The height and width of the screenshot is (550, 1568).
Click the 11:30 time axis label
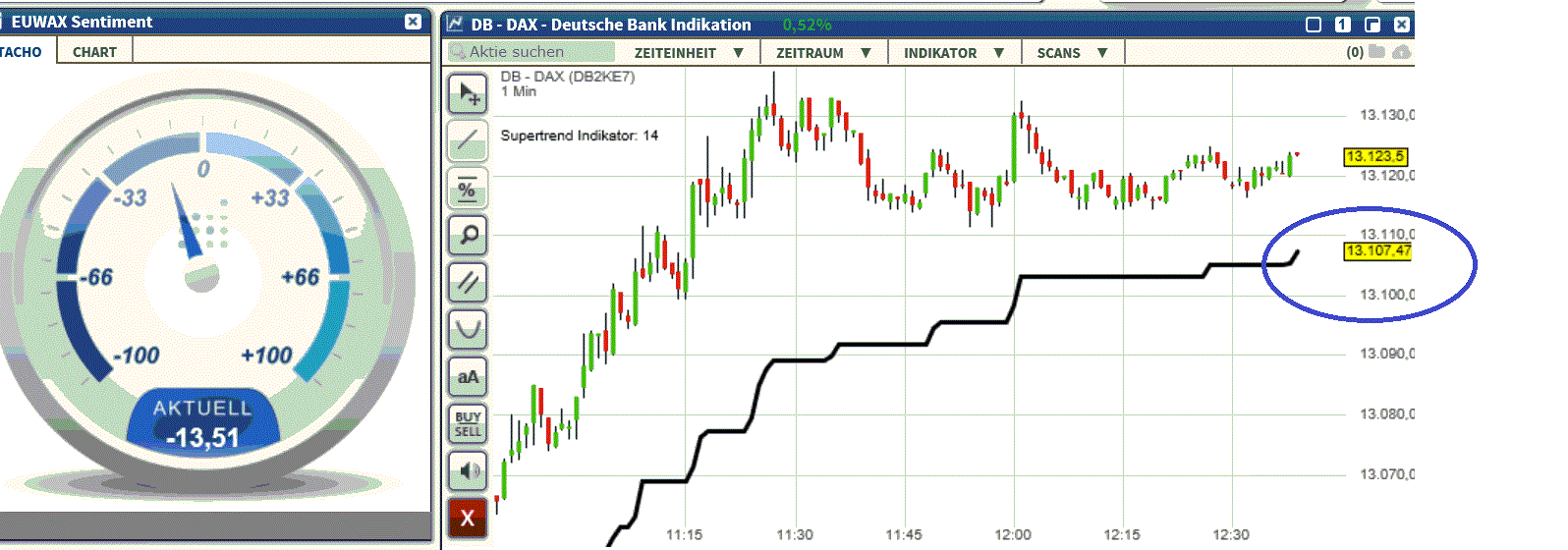pos(794,534)
